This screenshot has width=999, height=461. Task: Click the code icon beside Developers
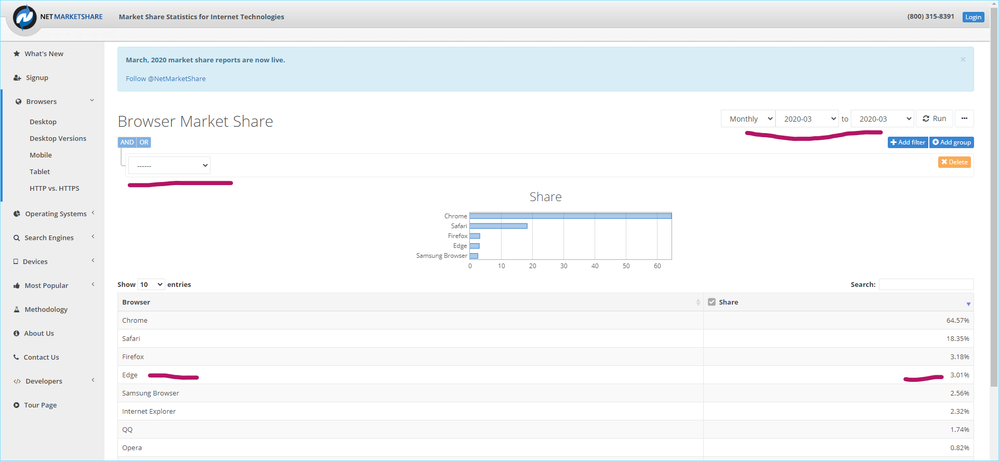pos(17,381)
